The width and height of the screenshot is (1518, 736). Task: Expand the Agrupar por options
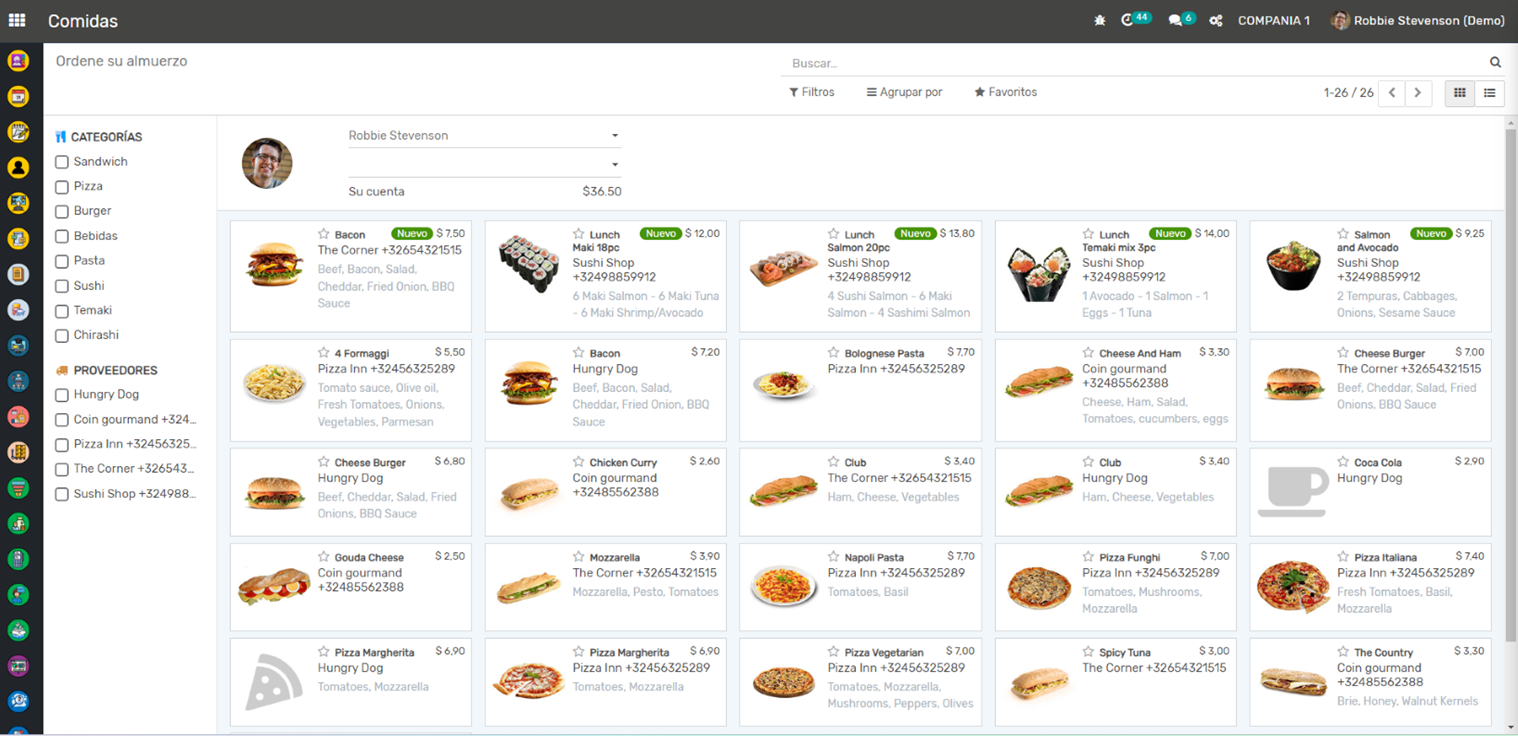(904, 92)
